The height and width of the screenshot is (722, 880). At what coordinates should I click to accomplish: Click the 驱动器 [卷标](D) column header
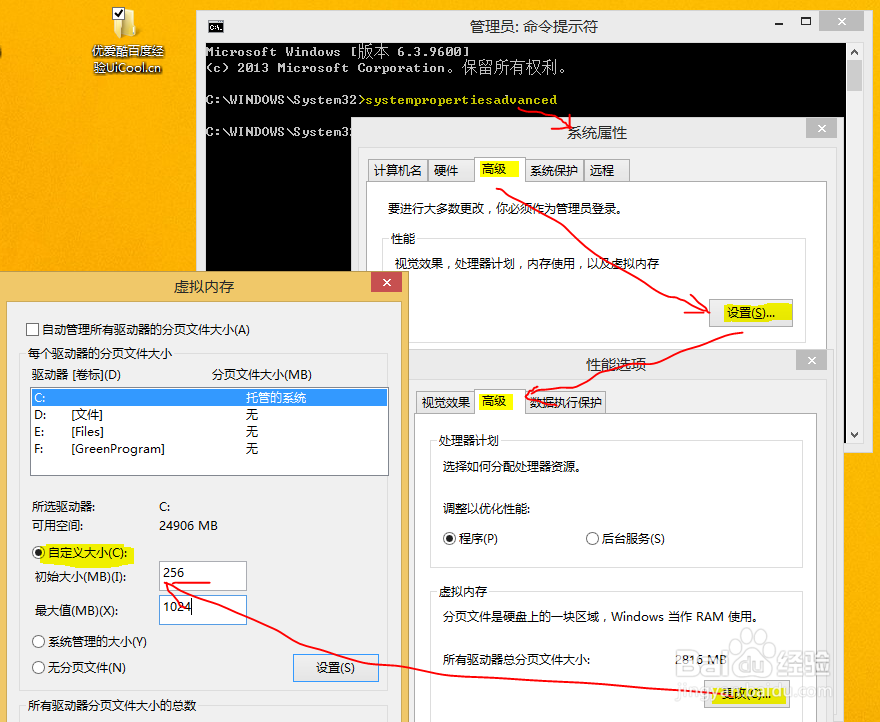tap(76, 374)
